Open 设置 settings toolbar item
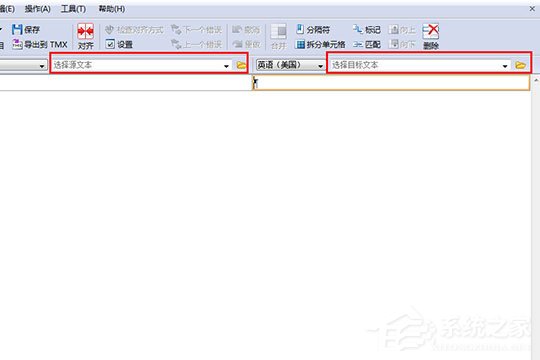Screen dimensions: 540x360 (119, 44)
